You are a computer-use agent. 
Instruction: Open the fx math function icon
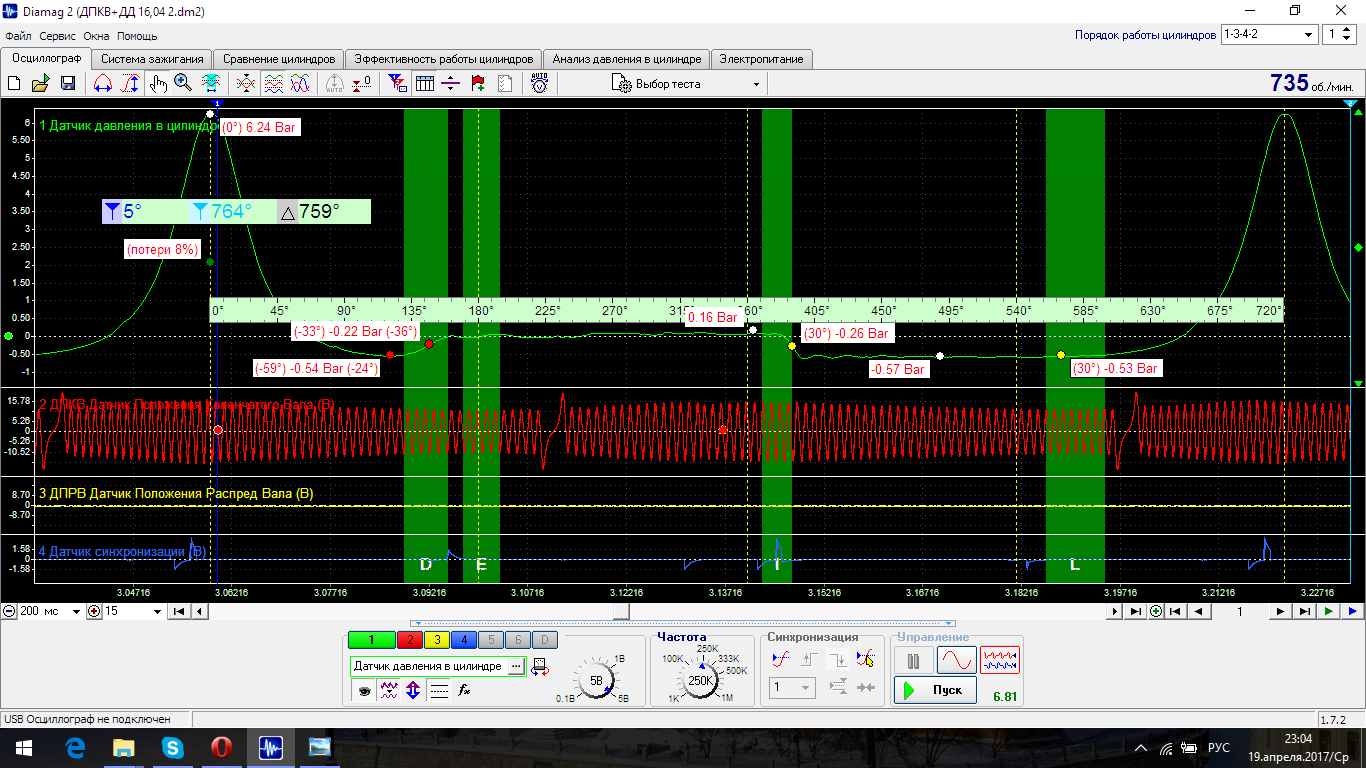pyautogui.click(x=464, y=690)
